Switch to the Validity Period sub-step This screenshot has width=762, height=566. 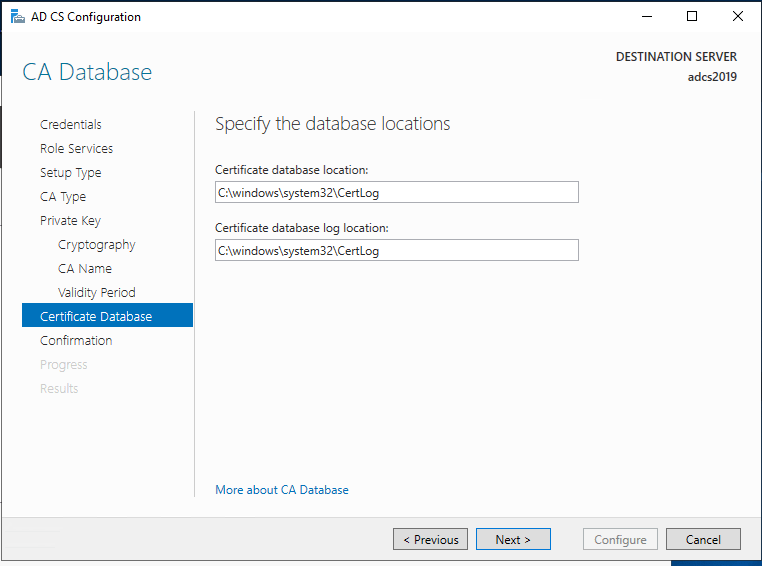[96, 293]
